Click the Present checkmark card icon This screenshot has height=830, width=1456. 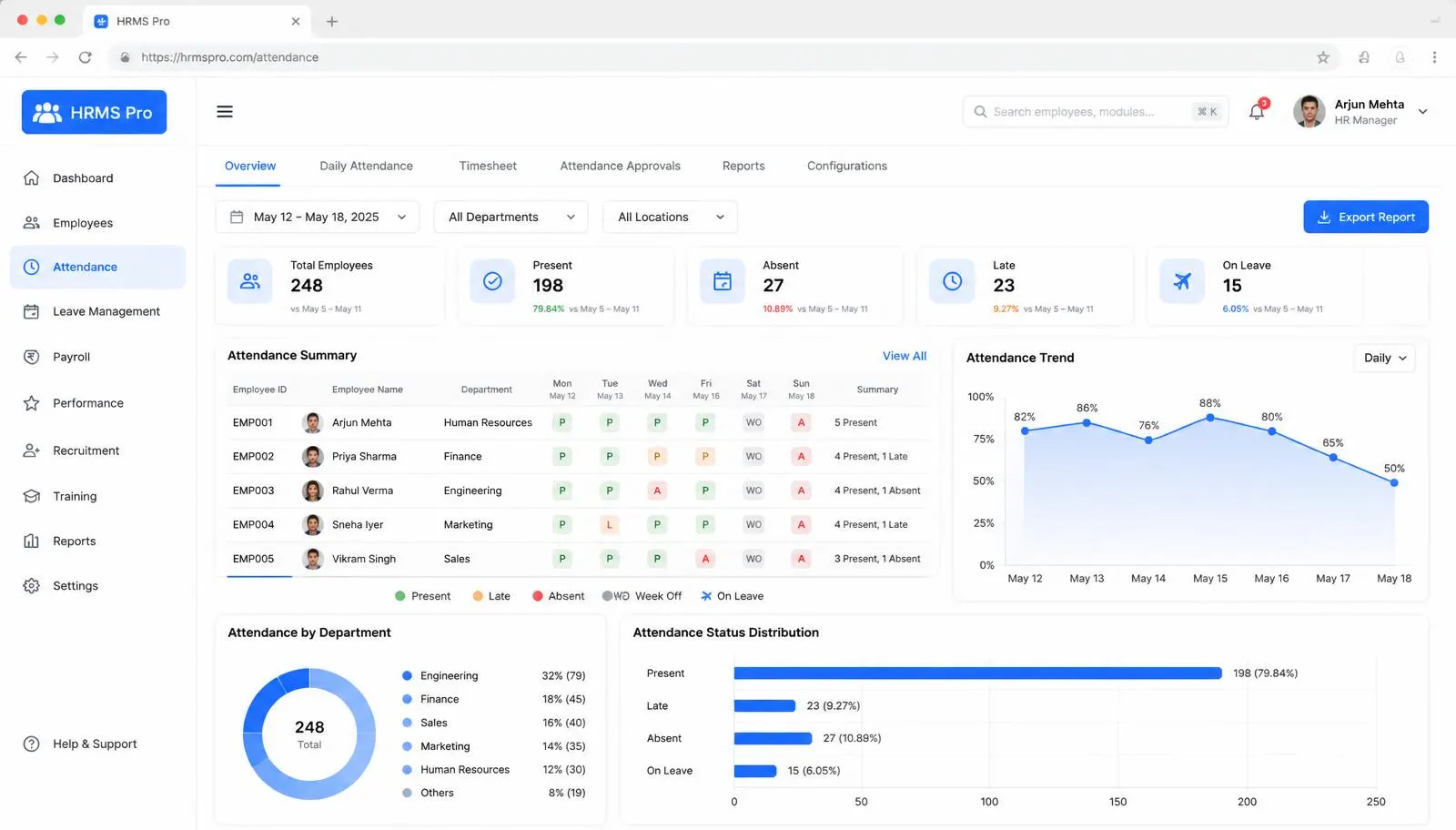492,281
